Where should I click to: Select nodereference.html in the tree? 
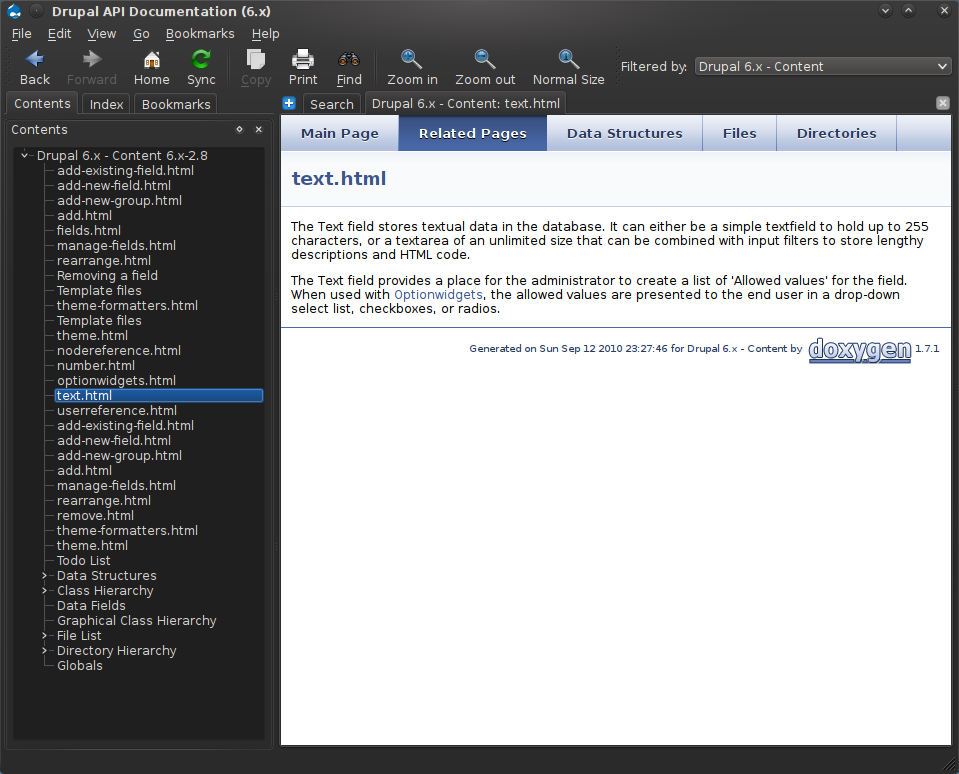(119, 350)
